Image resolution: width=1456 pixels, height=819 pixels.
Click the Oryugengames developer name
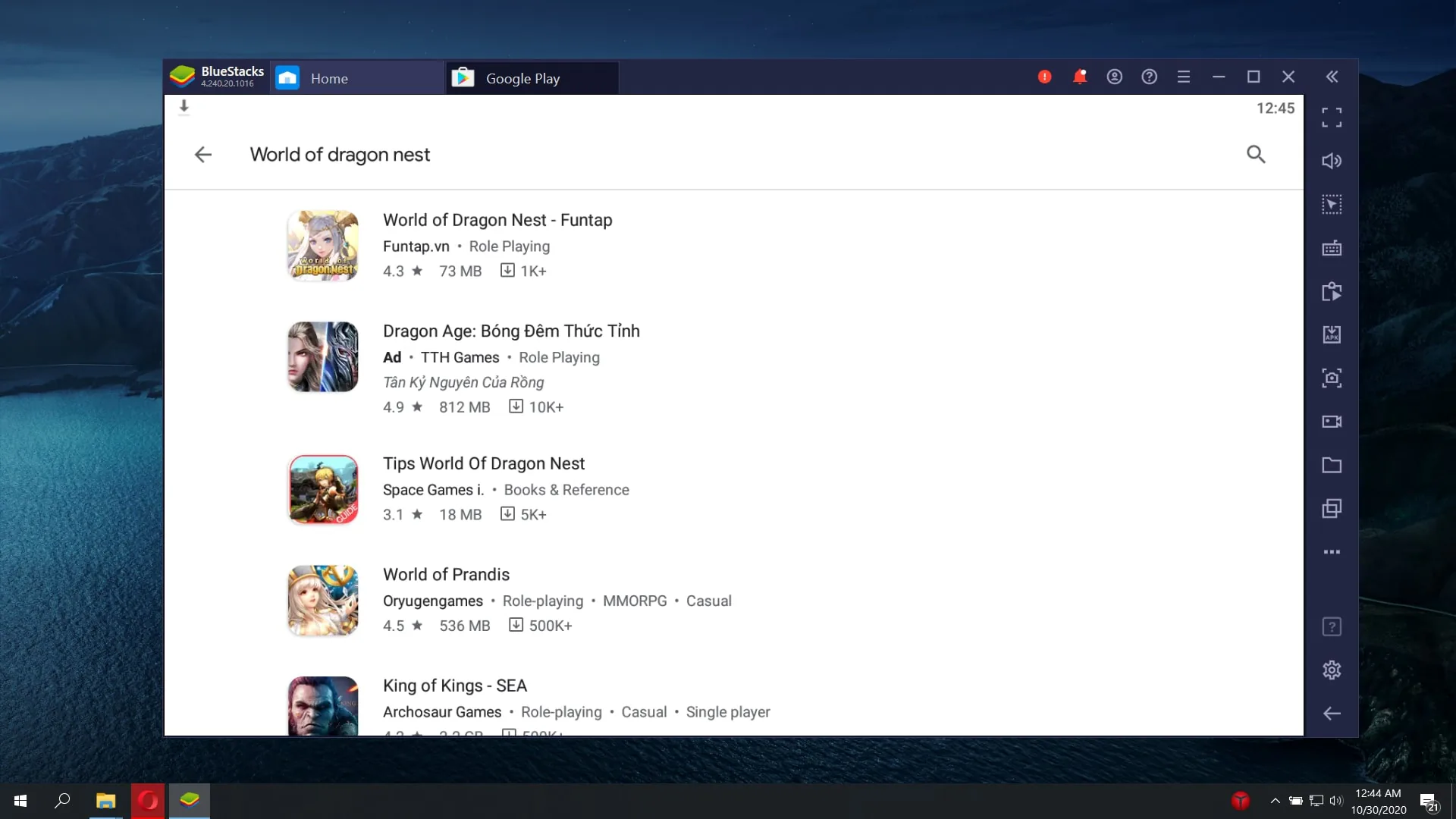(433, 601)
